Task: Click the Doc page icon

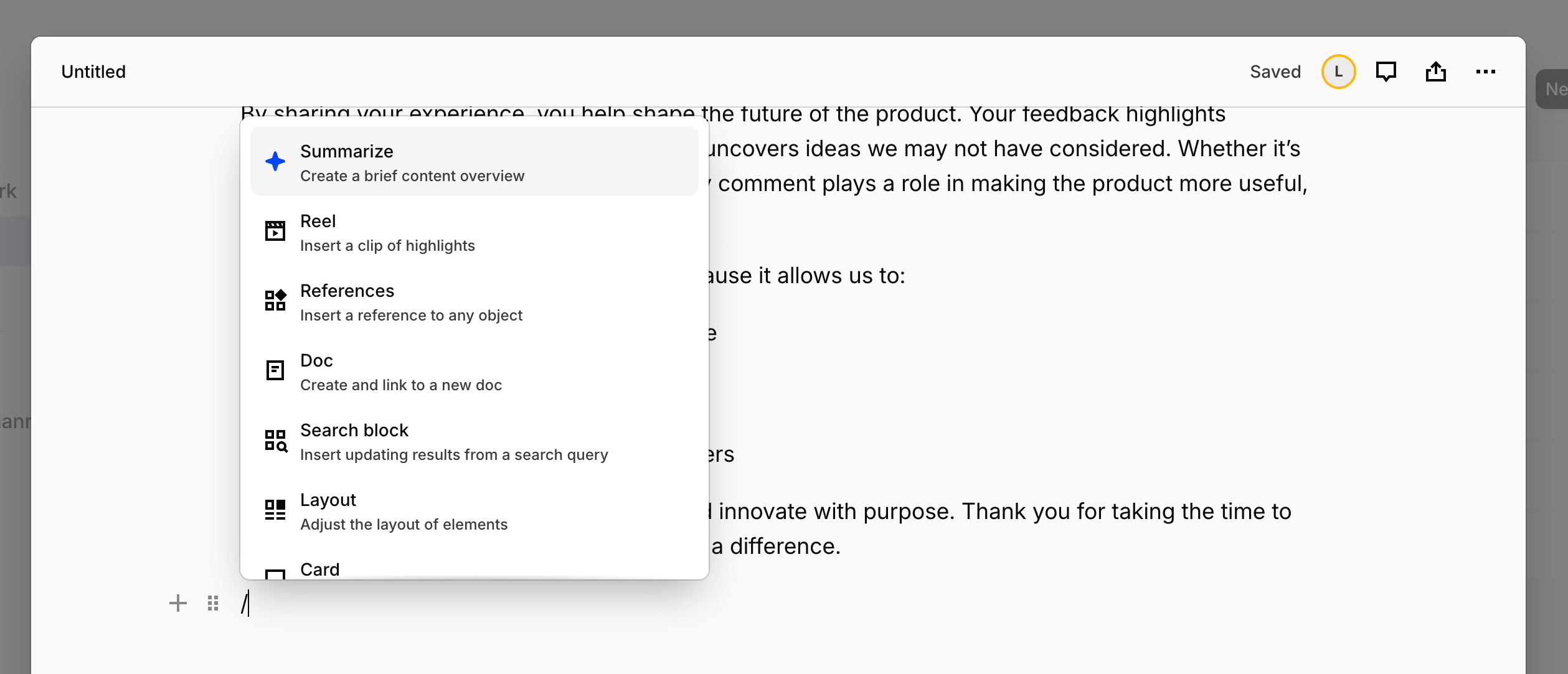Action: click(x=275, y=370)
